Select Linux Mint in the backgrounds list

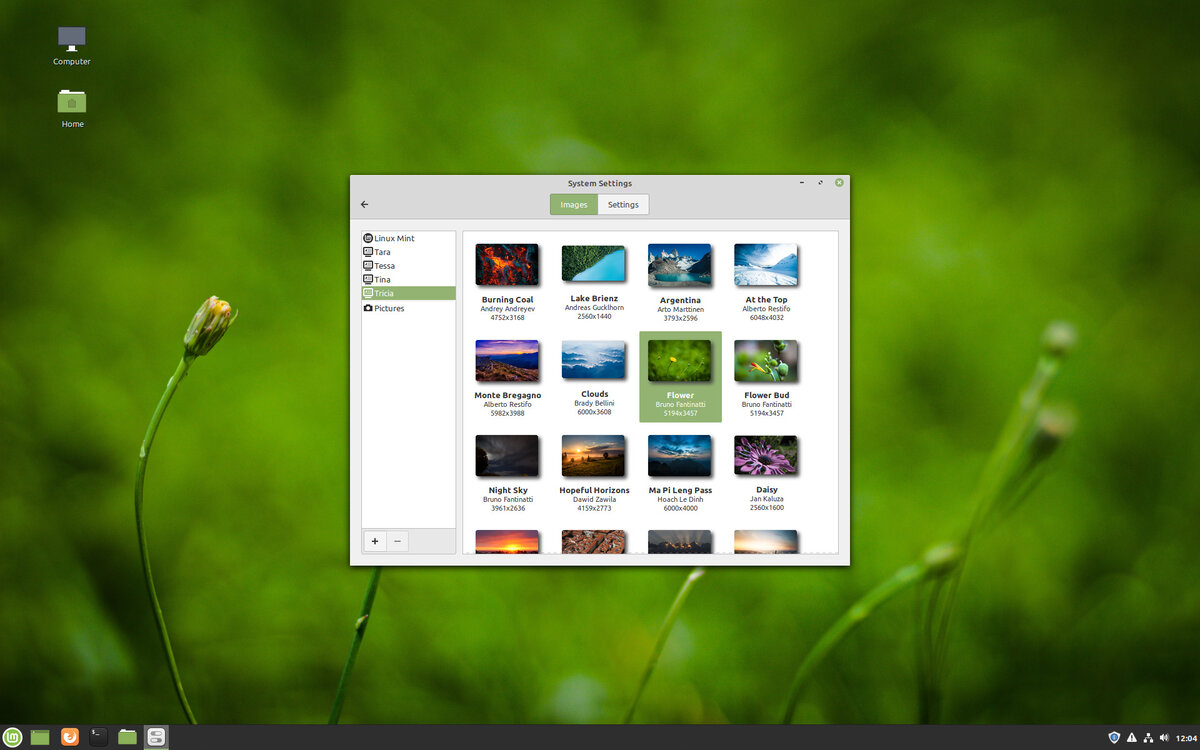pos(408,238)
